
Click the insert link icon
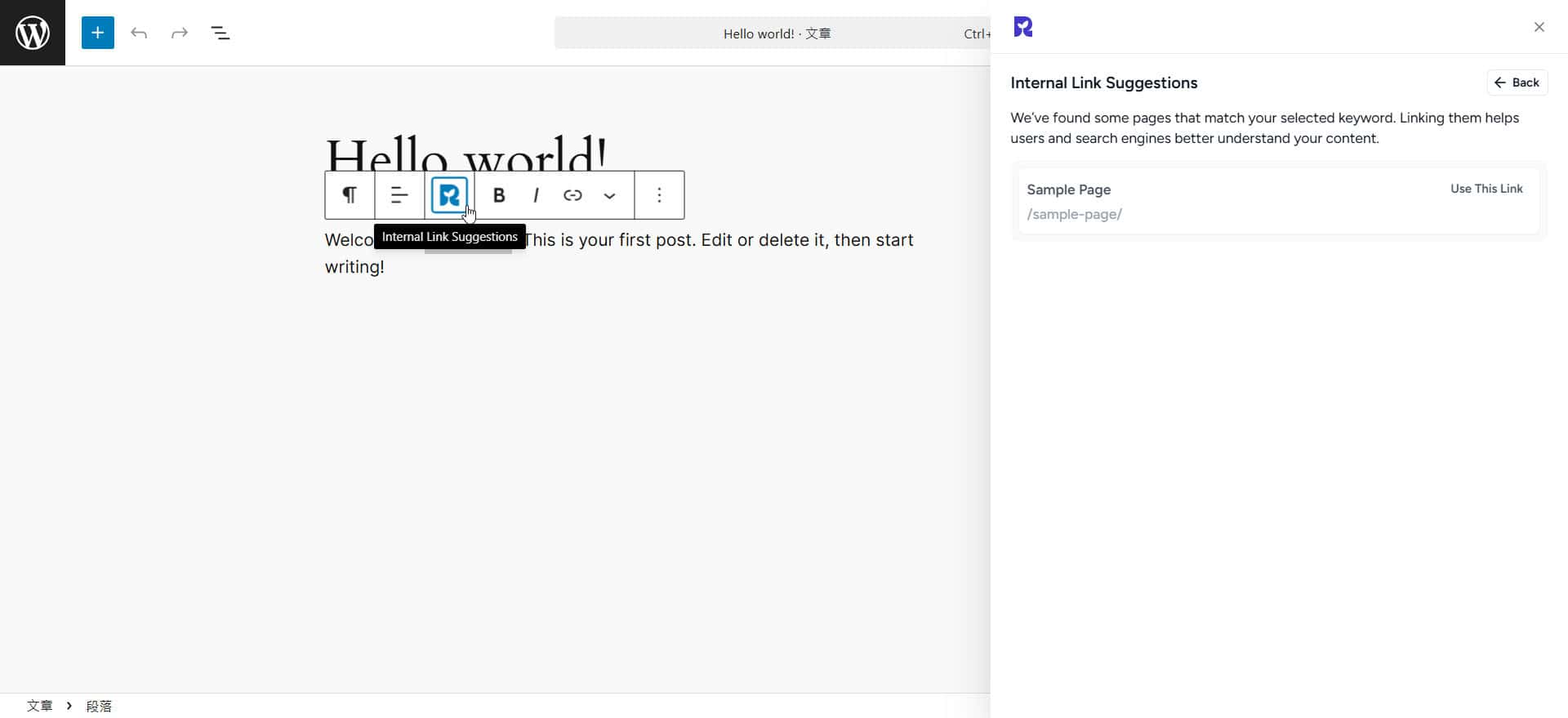click(x=572, y=195)
